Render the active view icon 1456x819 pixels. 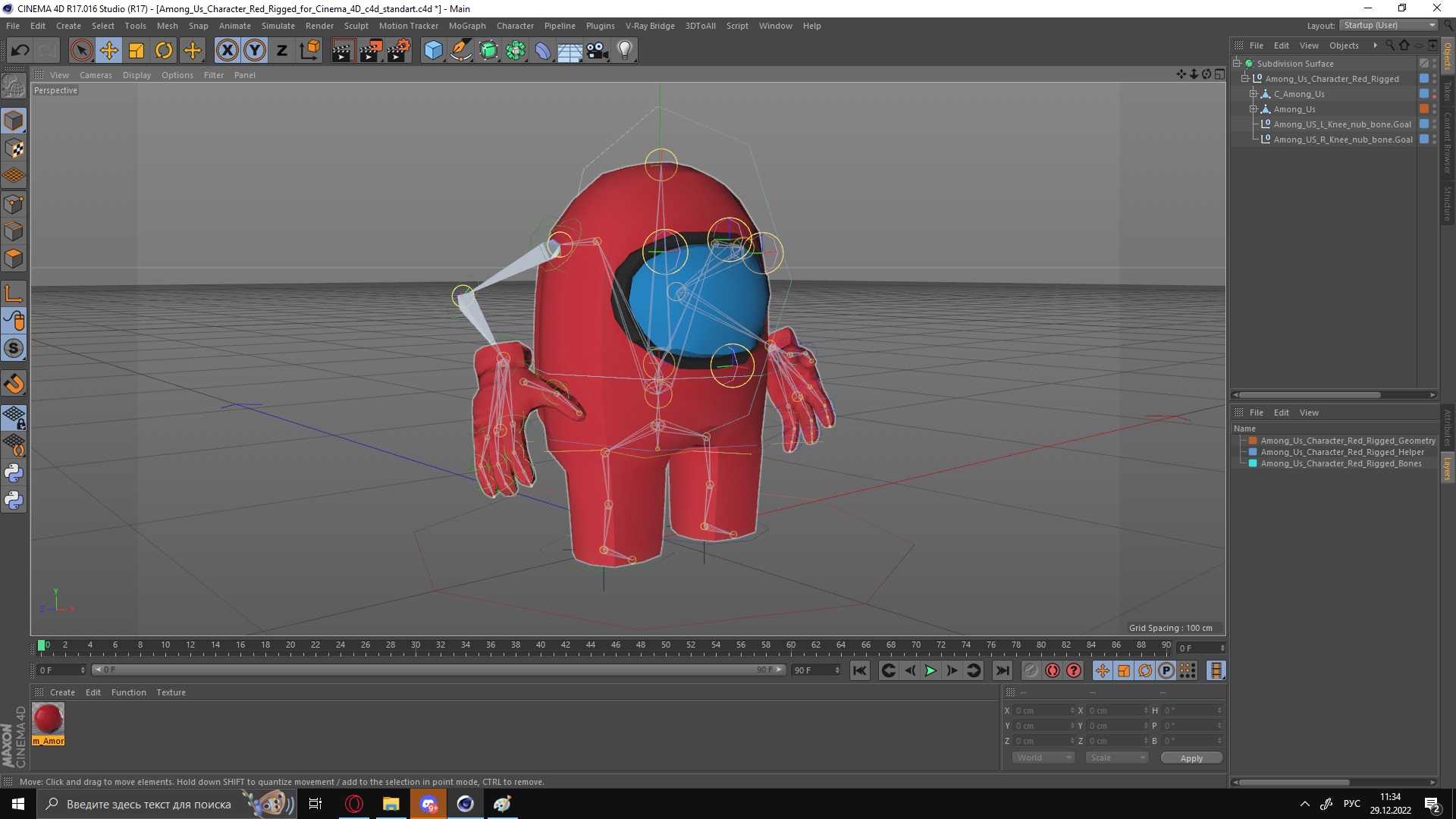click(343, 51)
